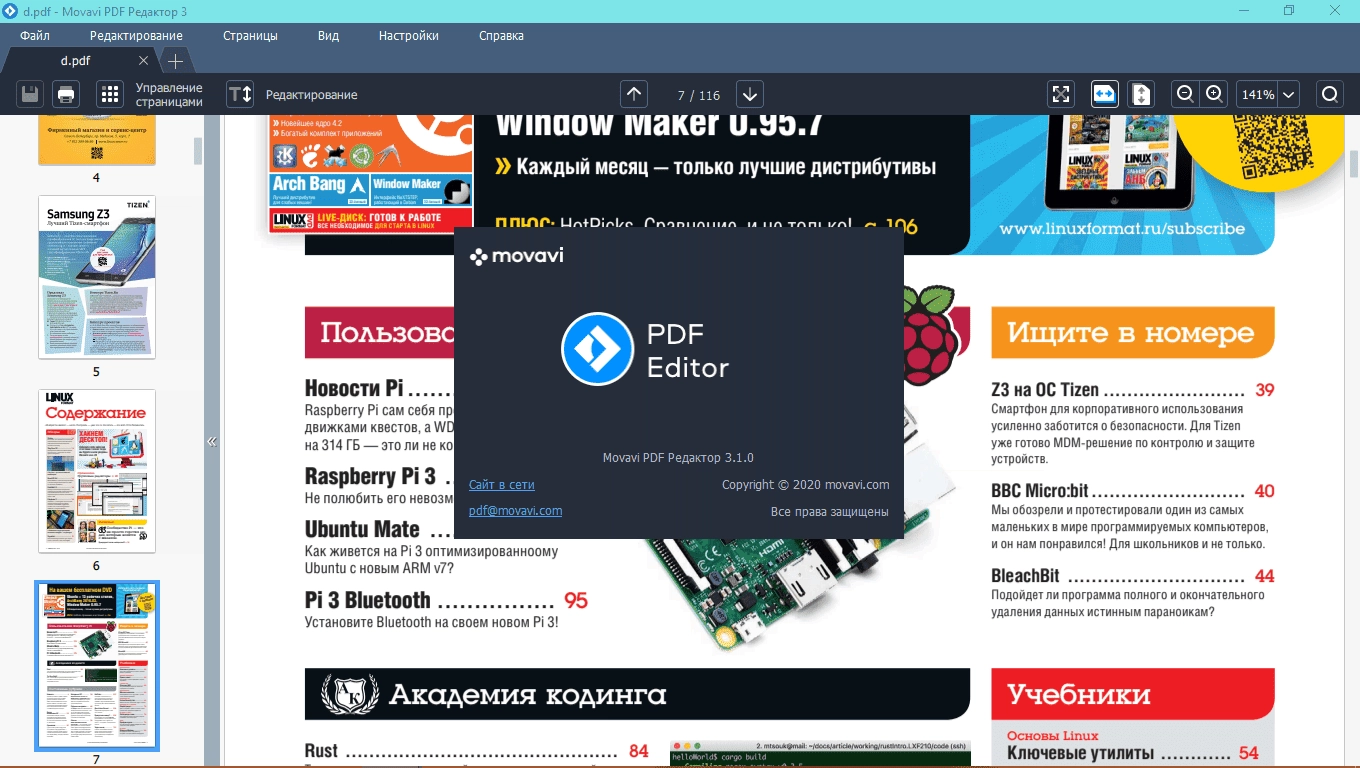1360x768 pixels.
Task: Click the www.linuxformat.ru/subscribe text
Action: [x=1122, y=228]
